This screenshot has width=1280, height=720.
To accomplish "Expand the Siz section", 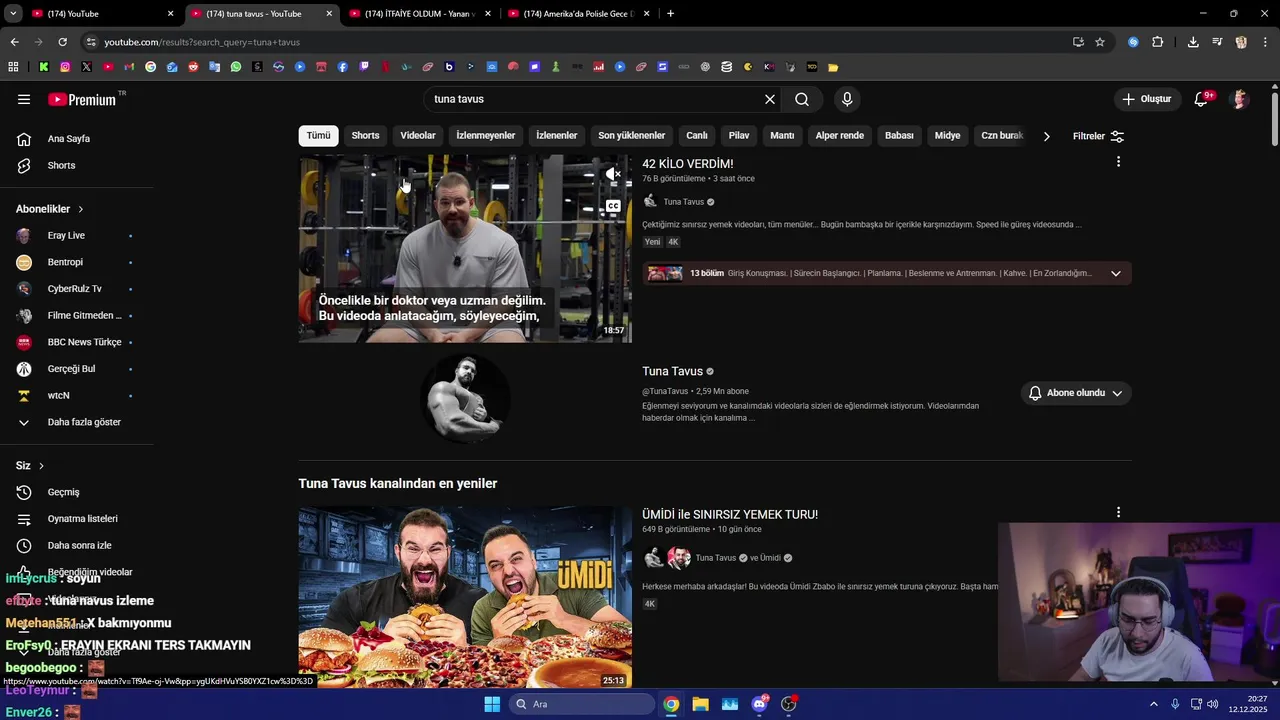I will [30, 466].
